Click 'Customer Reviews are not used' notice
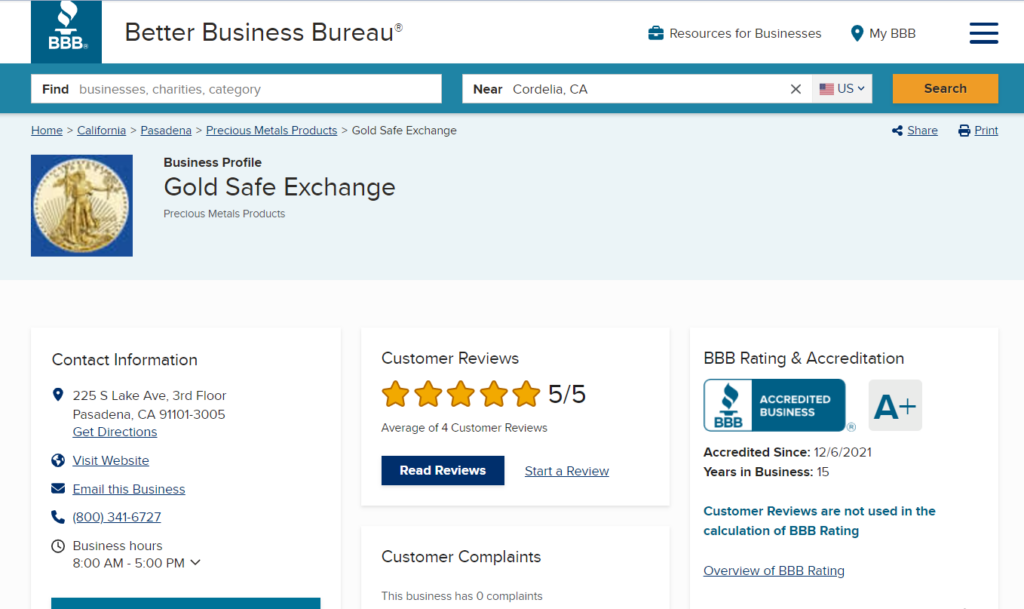Viewport: 1024px width, 609px height. click(820, 521)
